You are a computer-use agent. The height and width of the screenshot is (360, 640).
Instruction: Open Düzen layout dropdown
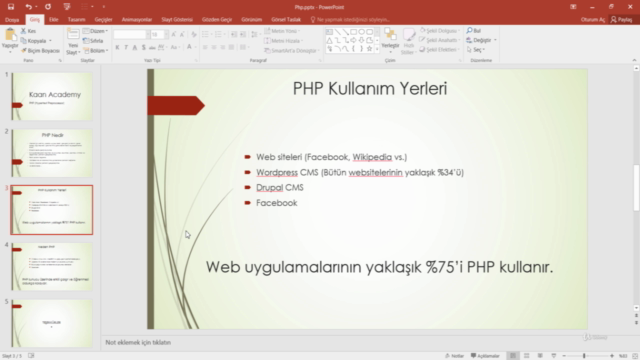pos(96,31)
